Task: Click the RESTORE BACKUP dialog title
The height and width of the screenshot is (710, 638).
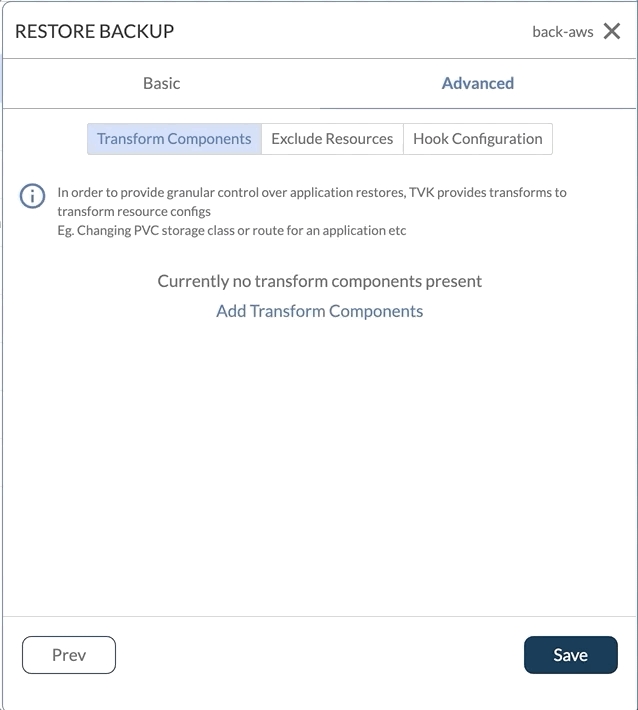Action: [x=94, y=31]
